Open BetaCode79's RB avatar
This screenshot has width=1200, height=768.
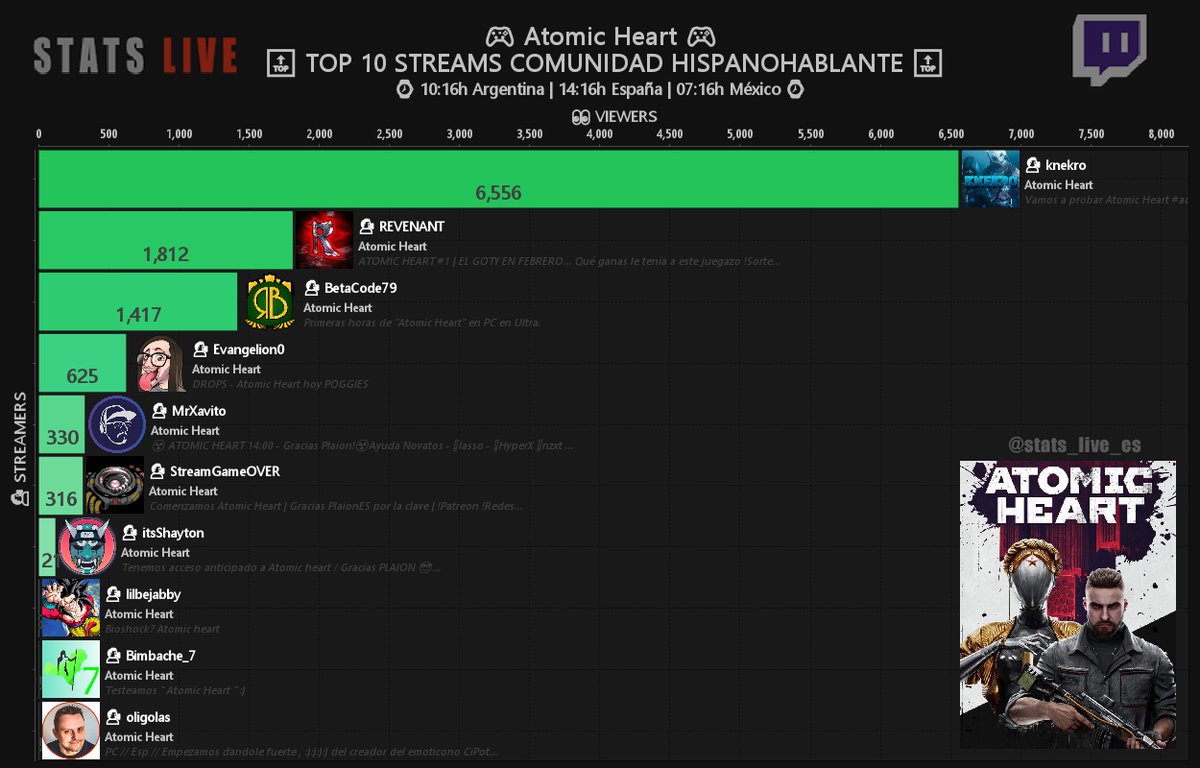(270, 302)
